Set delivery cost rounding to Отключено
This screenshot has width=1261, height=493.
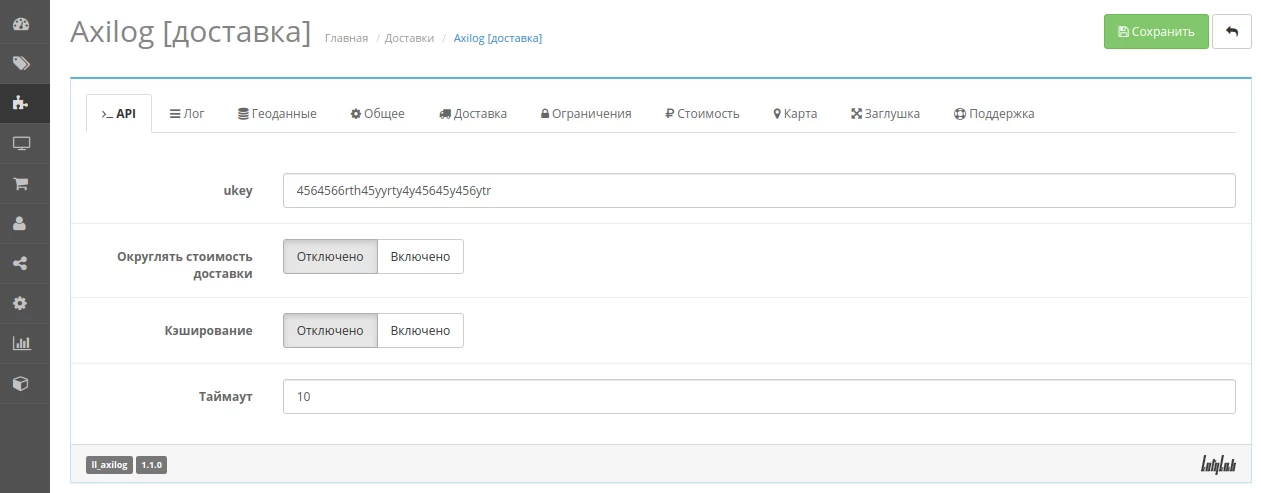click(330, 256)
